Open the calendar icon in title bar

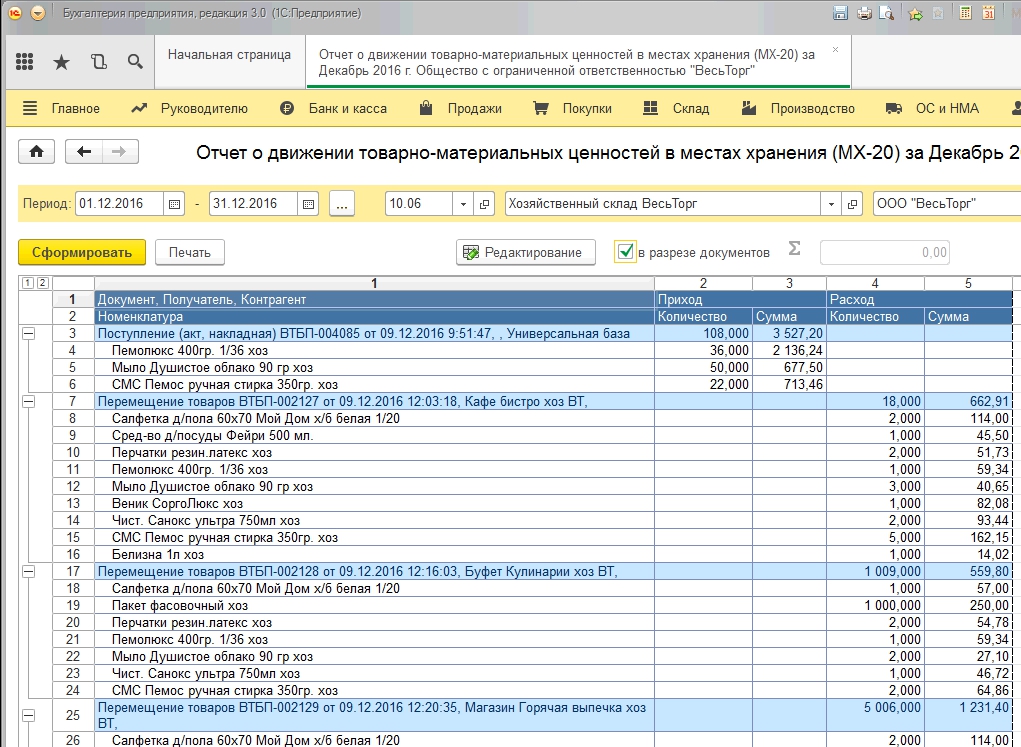pos(988,13)
